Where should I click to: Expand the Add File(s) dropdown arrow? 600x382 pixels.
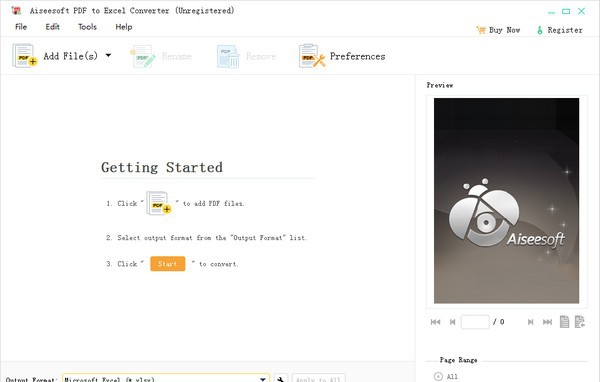[x=108, y=56]
